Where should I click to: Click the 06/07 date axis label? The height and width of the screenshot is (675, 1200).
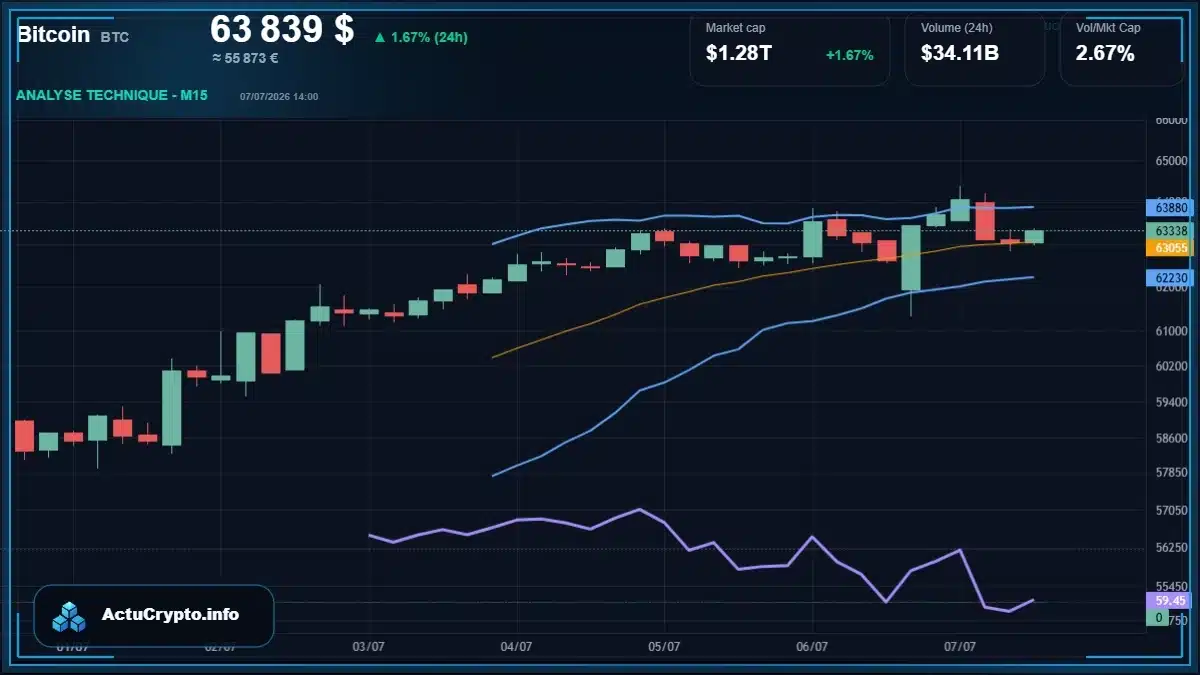click(812, 647)
